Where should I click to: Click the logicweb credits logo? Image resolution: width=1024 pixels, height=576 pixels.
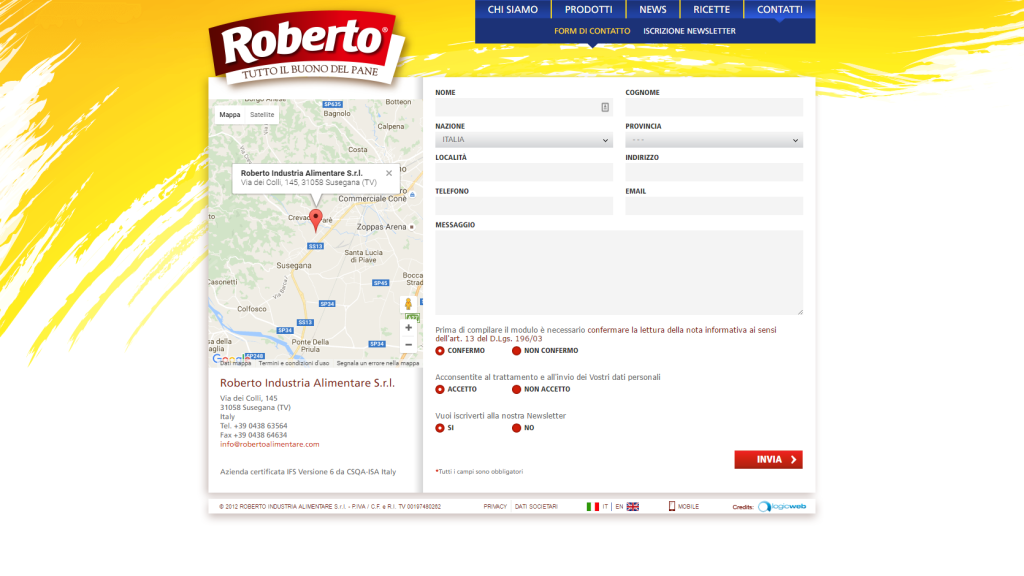[x=782, y=507]
